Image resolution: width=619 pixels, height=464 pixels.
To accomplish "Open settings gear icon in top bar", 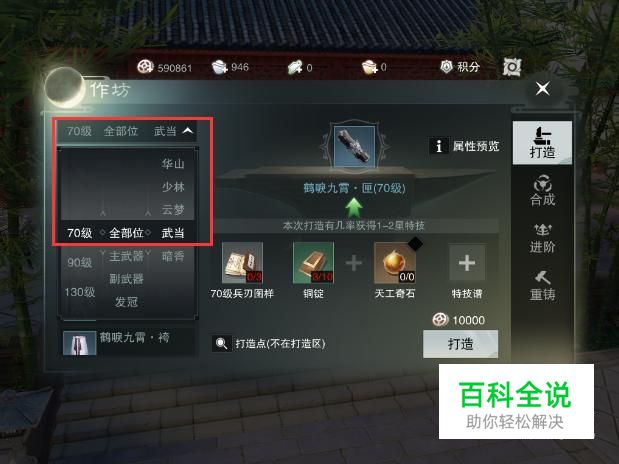I will pyautogui.click(x=512, y=67).
